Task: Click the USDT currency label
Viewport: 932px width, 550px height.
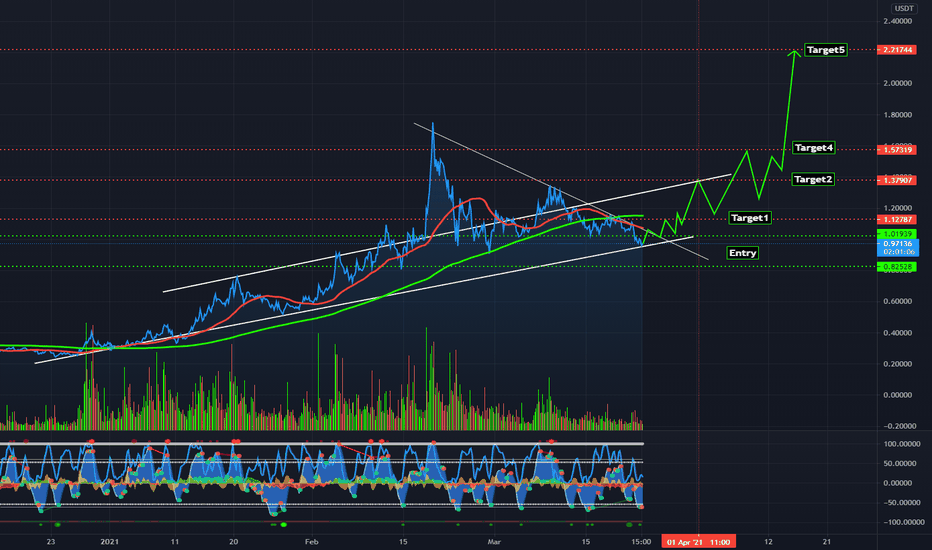Action: point(904,8)
